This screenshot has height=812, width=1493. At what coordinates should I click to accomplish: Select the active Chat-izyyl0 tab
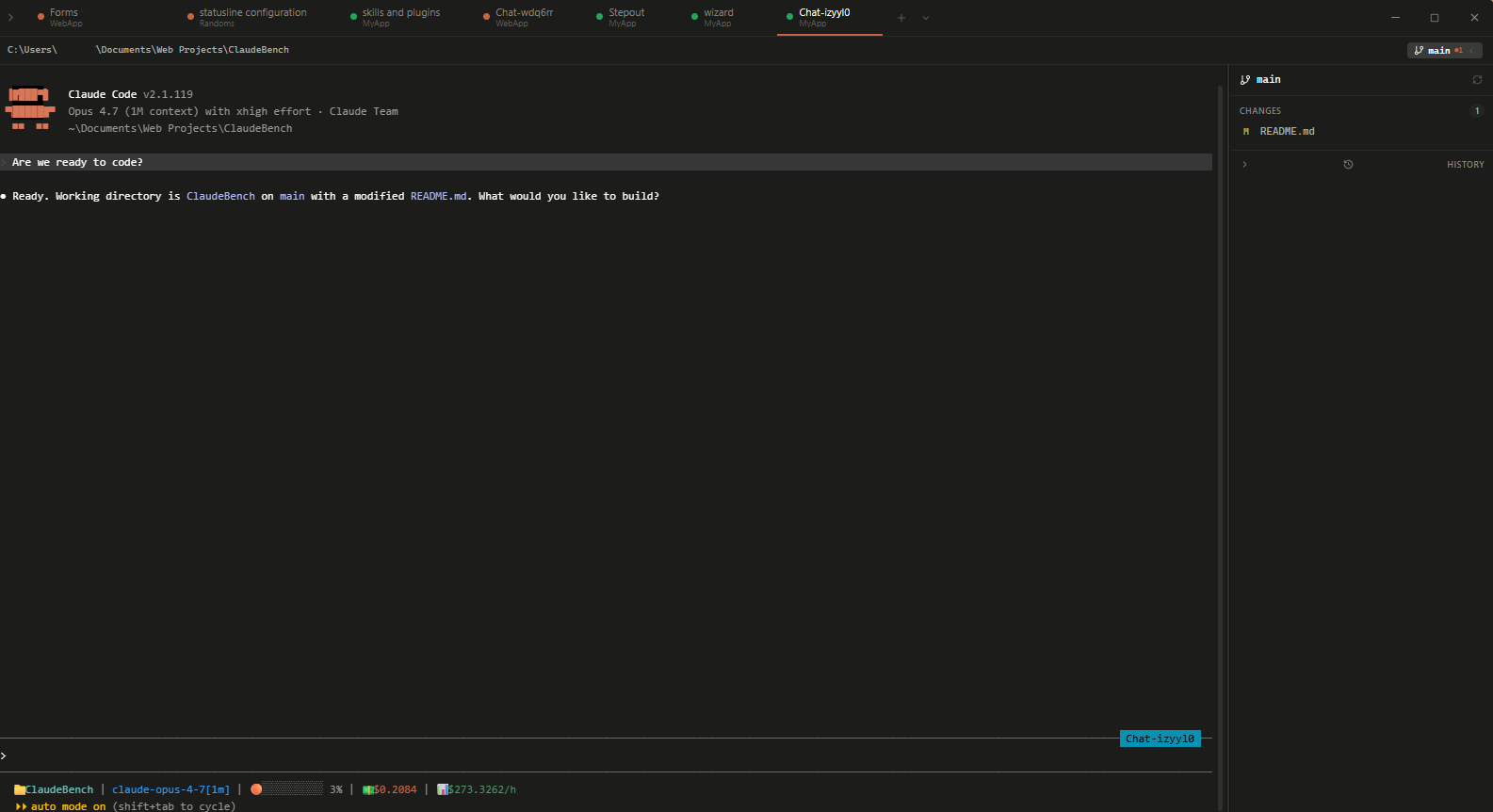(829, 17)
